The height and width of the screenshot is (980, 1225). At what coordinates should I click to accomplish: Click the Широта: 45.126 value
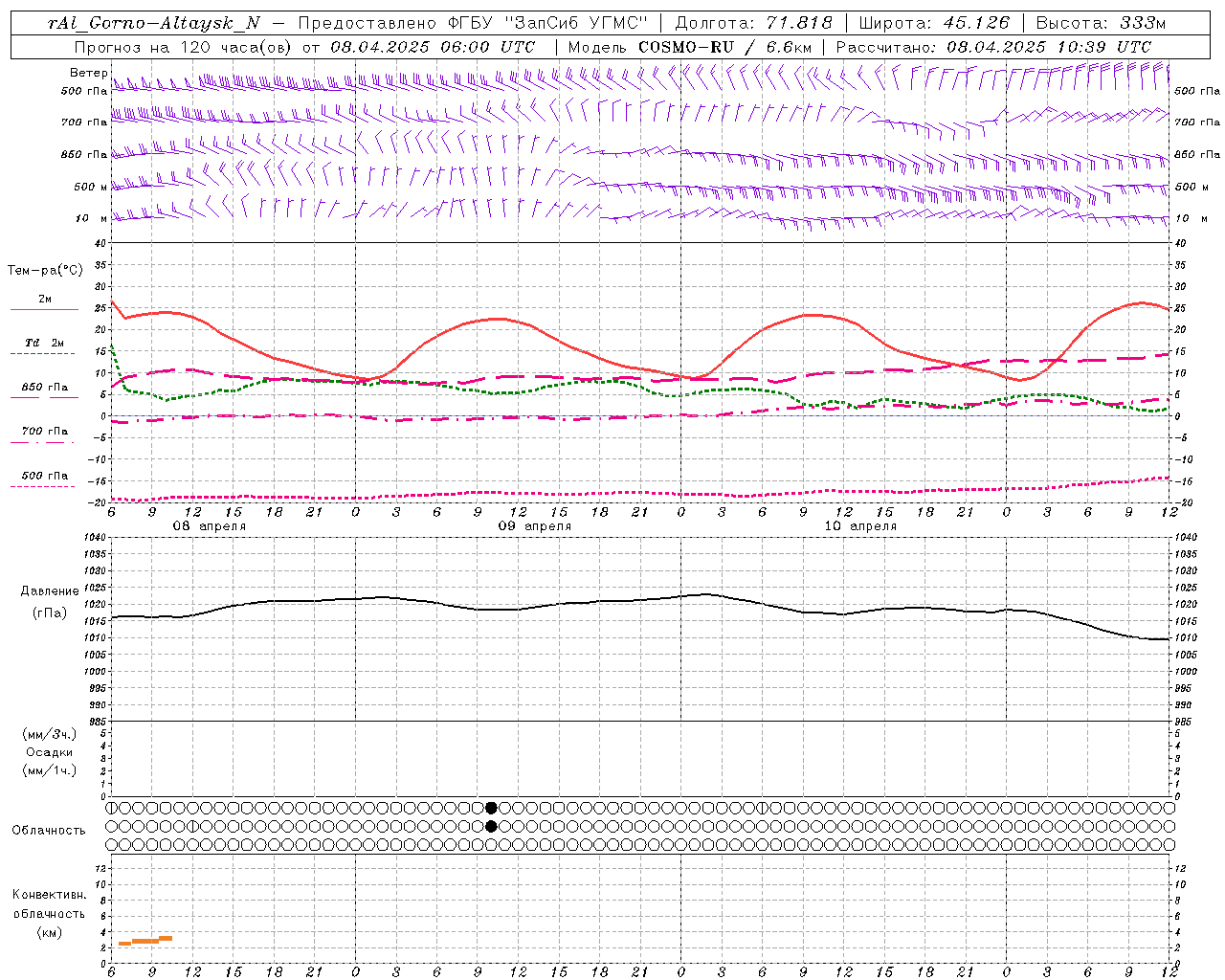934,23
